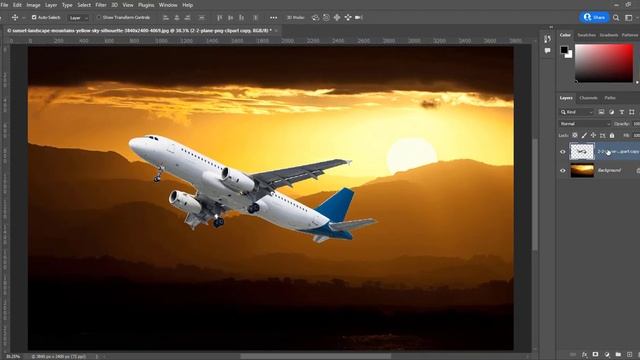Viewport: 640px width, 360px height.
Task: Open the search magnifier icon near Share
Action: [616, 18]
